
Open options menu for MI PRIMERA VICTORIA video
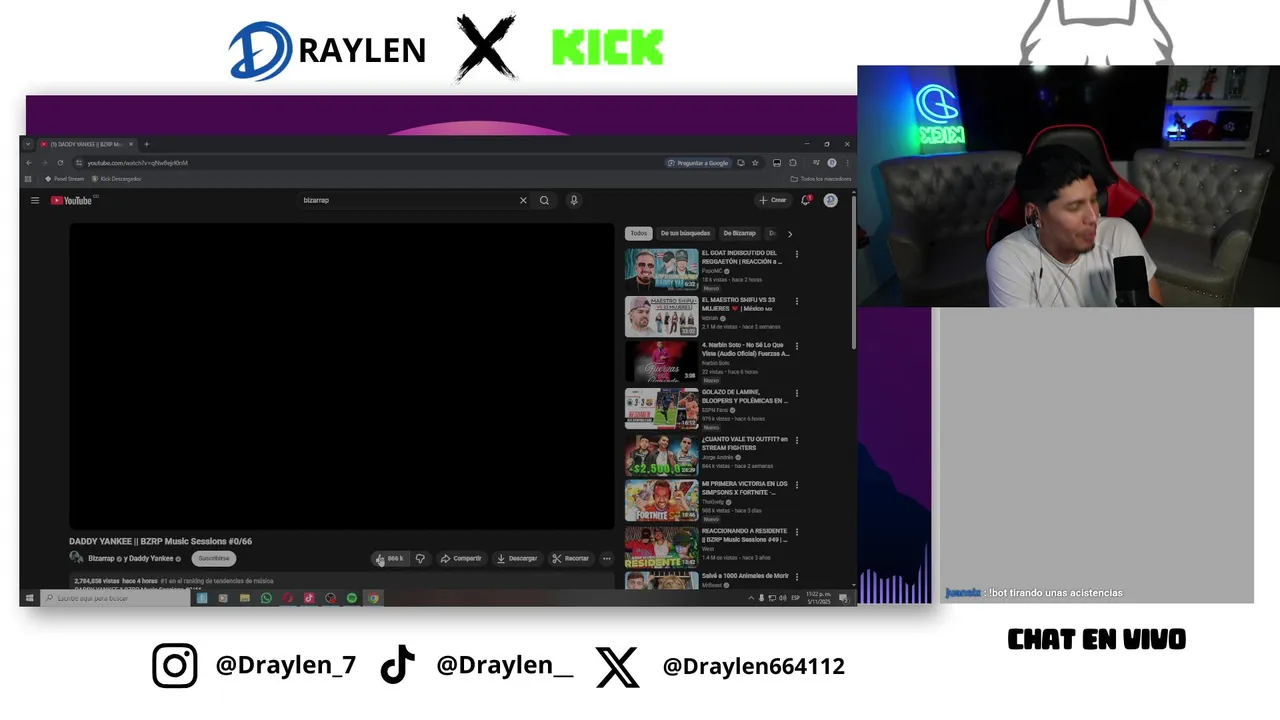click(x=797, y=486)
